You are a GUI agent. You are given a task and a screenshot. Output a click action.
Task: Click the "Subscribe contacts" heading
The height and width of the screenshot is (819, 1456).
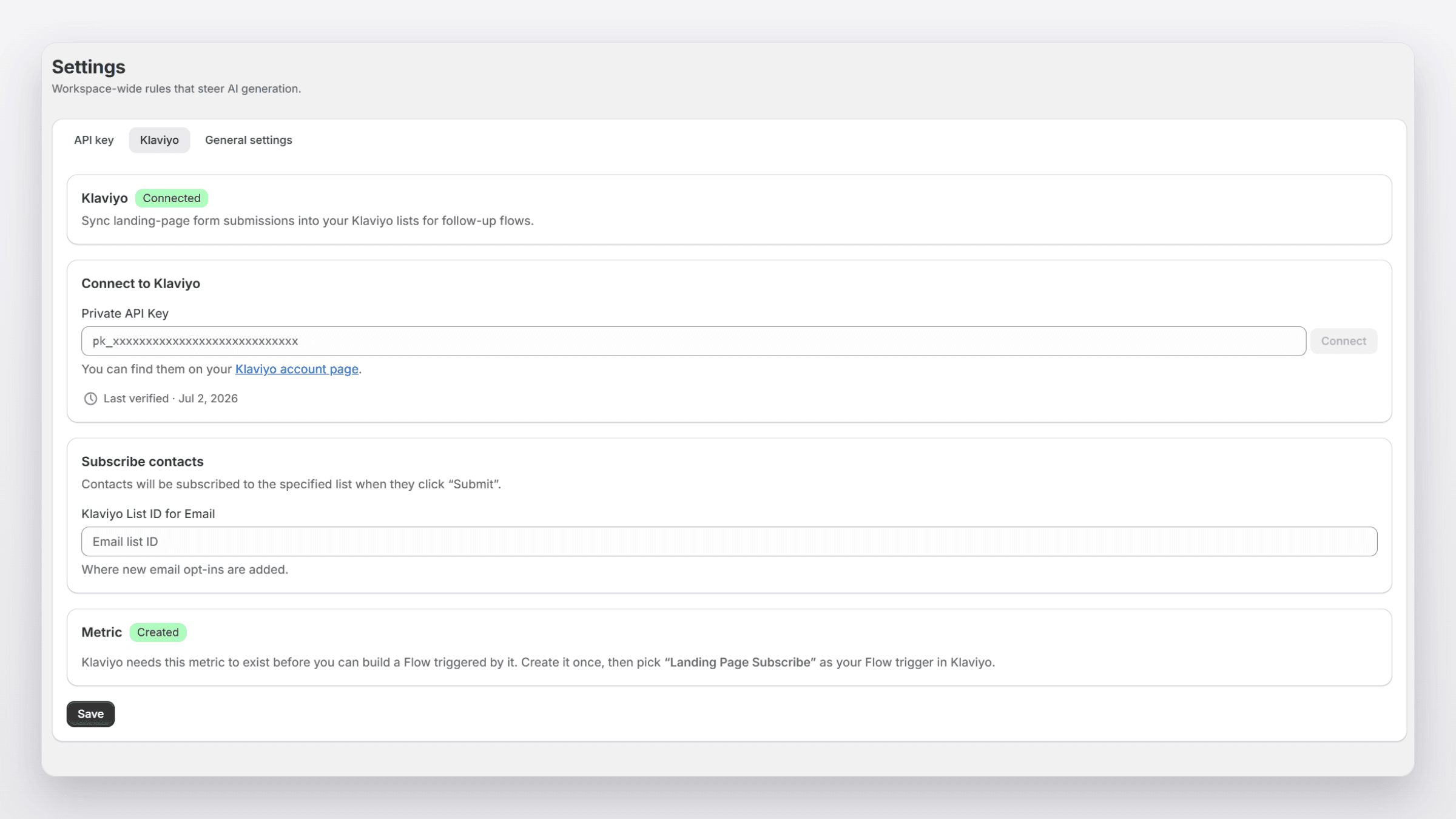[143, 462]
